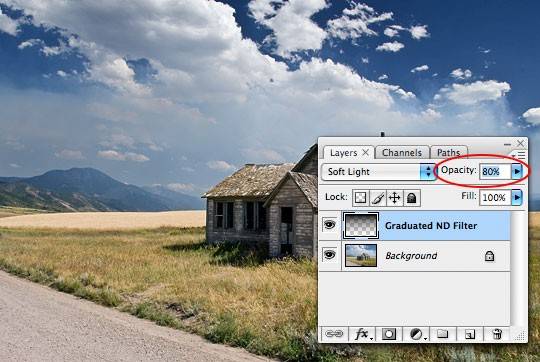Toggle lock position move icon
Image resolution: width=540 pixels, height=362 pixels.
click(395, 198)
